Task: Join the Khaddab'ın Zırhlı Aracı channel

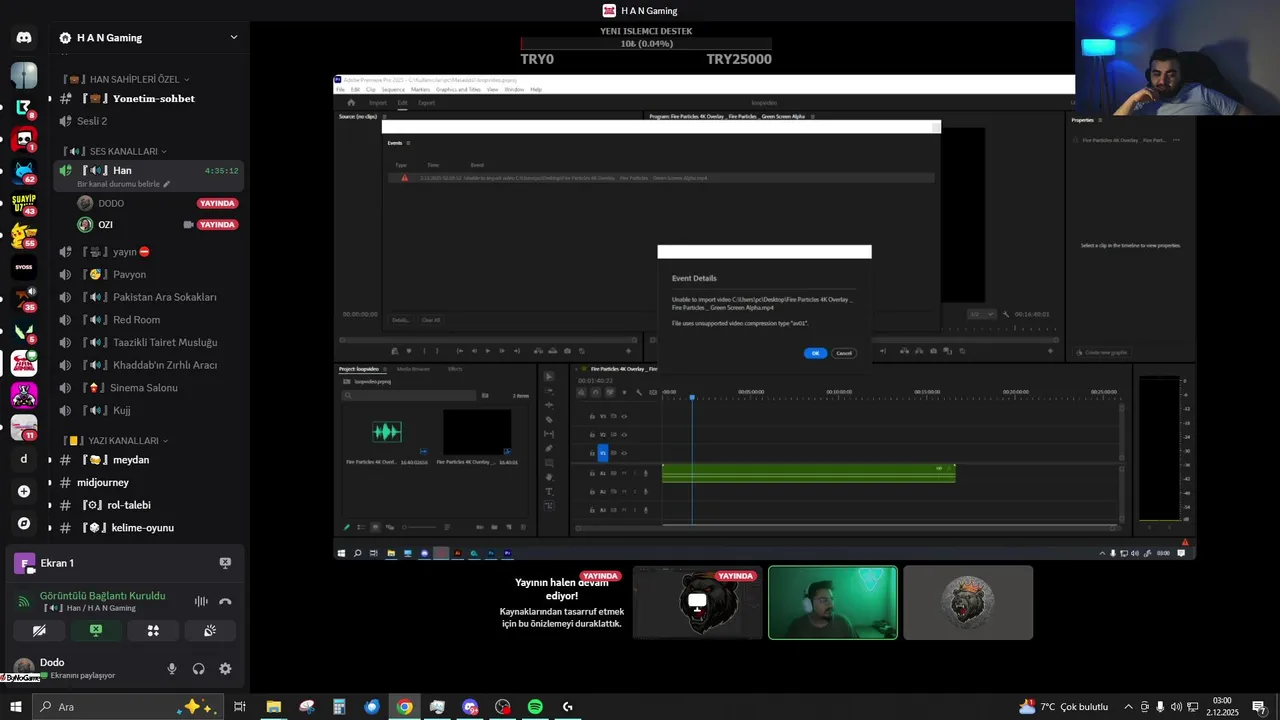Action: [149, 365]
